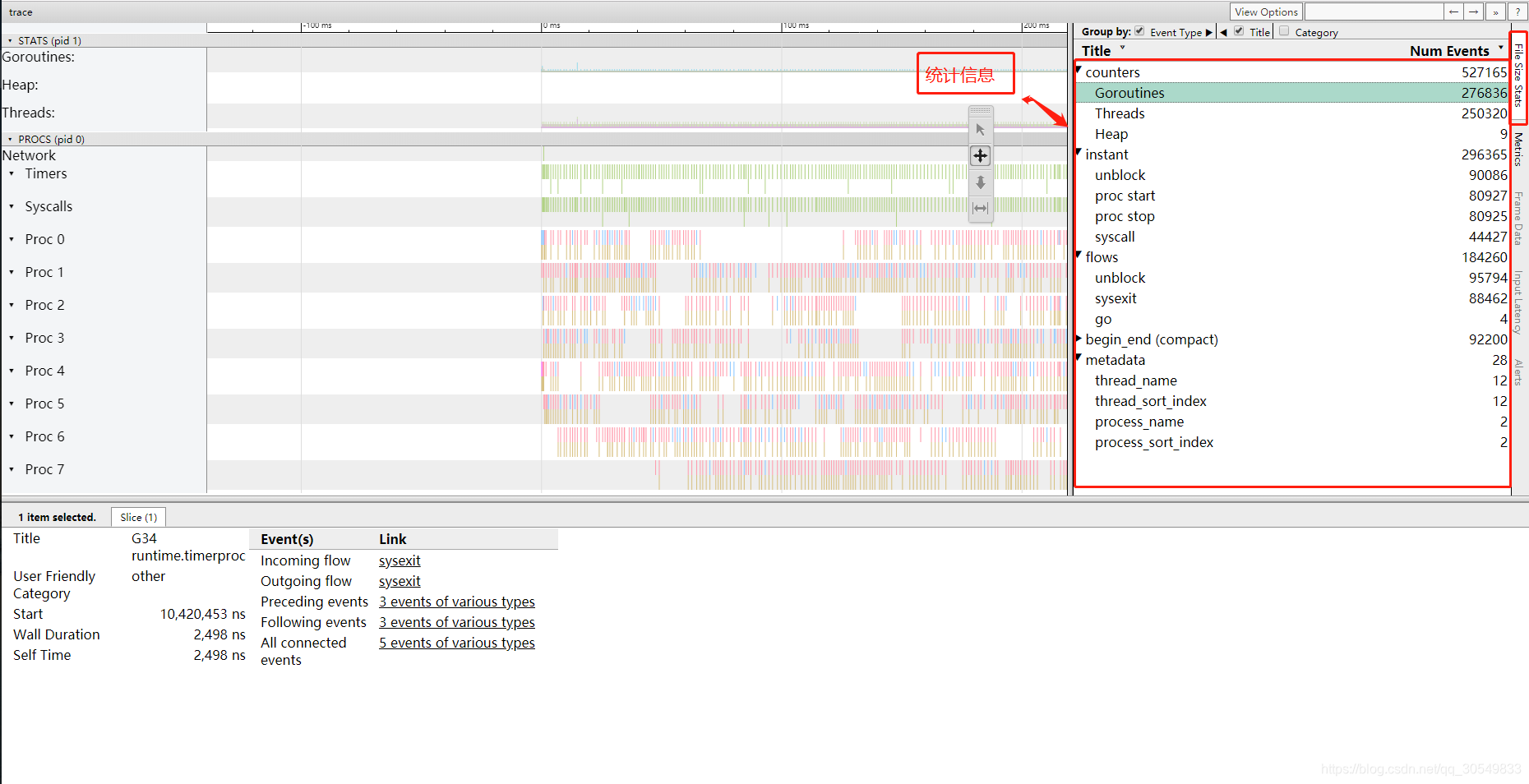Select the thread_sort_index row

point(1292,401)
